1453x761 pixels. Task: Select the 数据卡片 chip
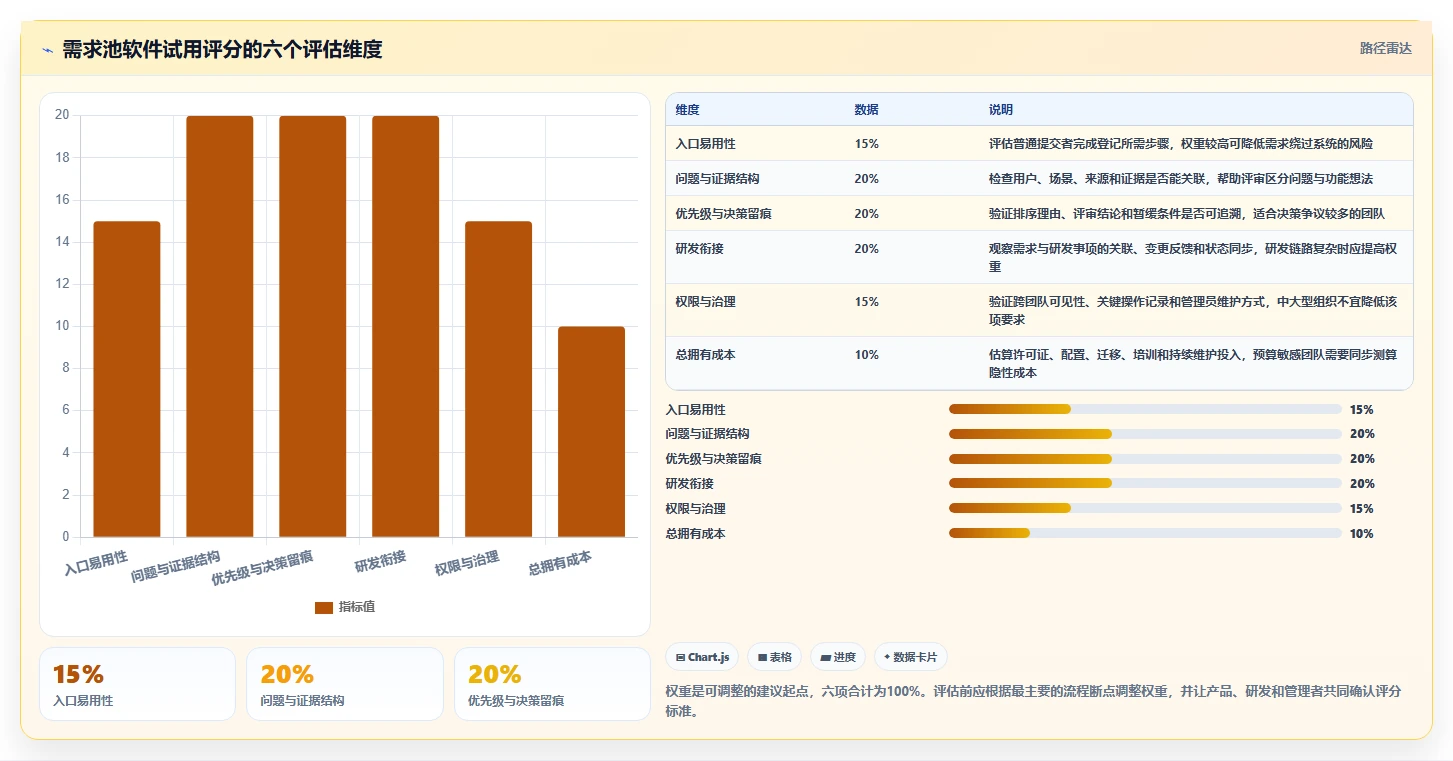(x=911, y=657)
